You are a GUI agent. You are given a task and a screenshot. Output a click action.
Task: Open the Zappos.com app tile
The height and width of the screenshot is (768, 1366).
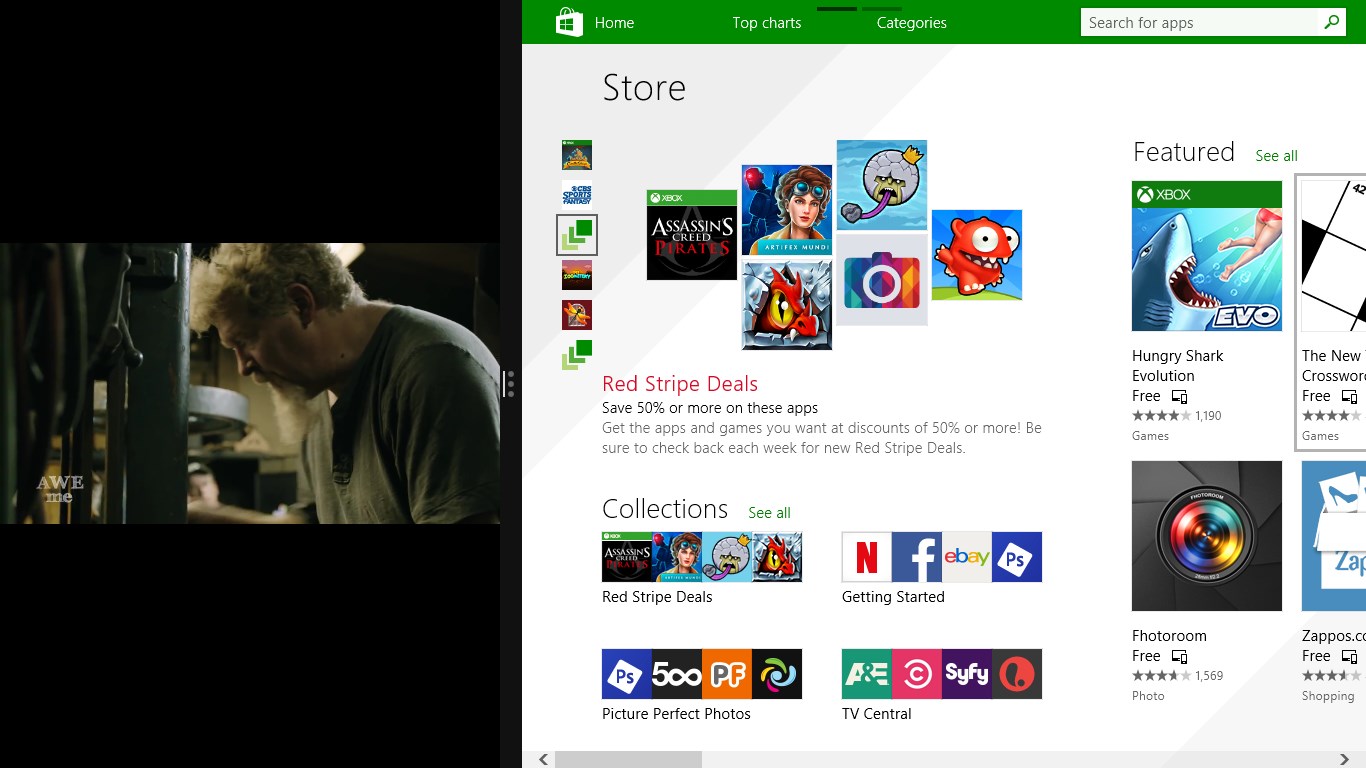[1334, 536]
